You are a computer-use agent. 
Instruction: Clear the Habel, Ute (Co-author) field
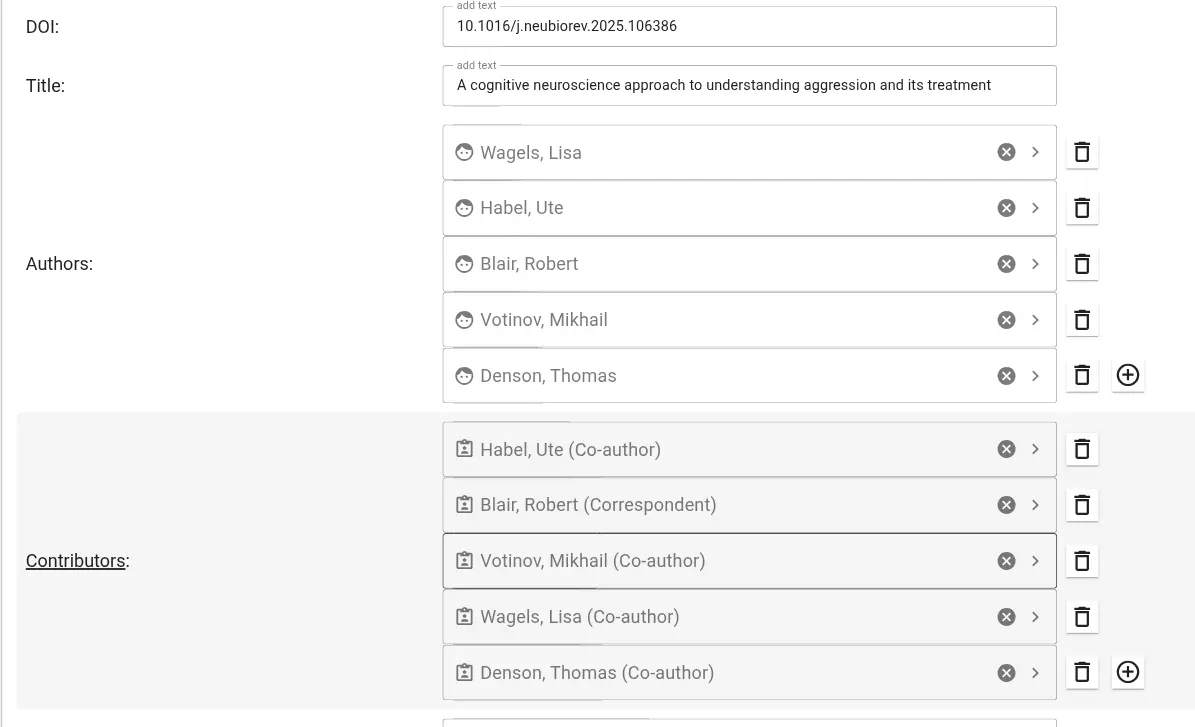pyautogui.click(x=1006, y=450)
